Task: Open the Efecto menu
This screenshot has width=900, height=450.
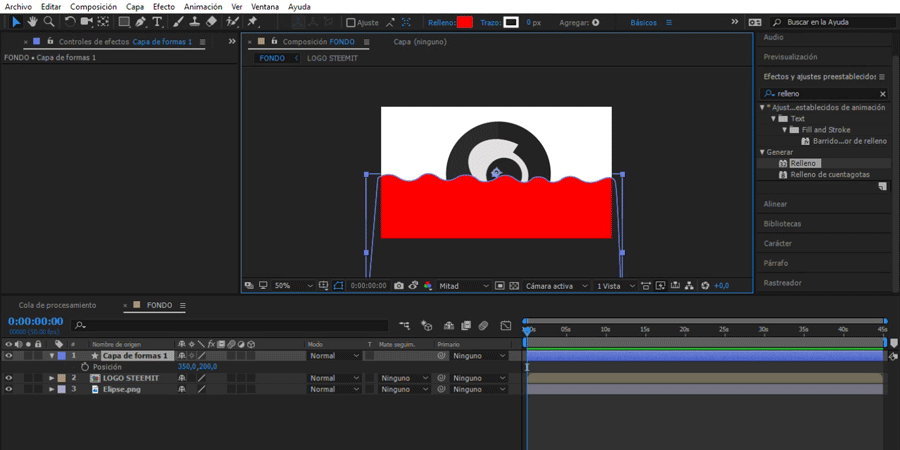Action: pos(163,6)
